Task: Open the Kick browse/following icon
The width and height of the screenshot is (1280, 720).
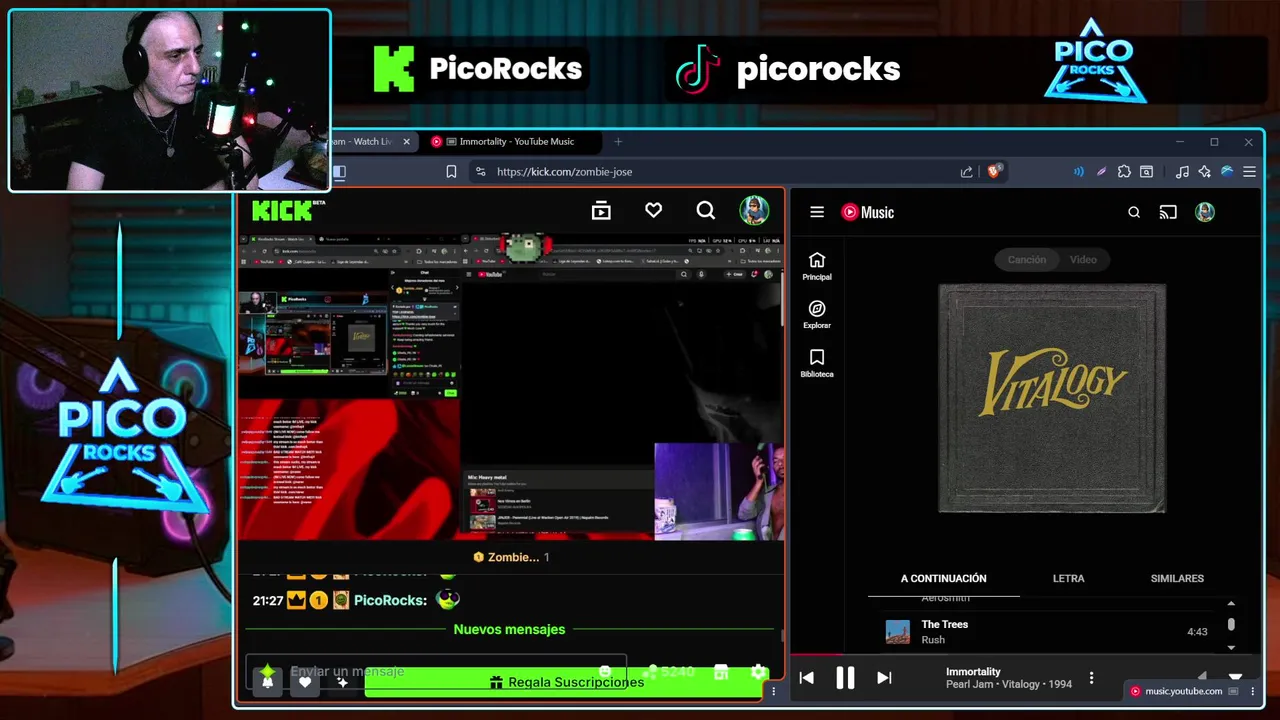Action: pos(601,210)
